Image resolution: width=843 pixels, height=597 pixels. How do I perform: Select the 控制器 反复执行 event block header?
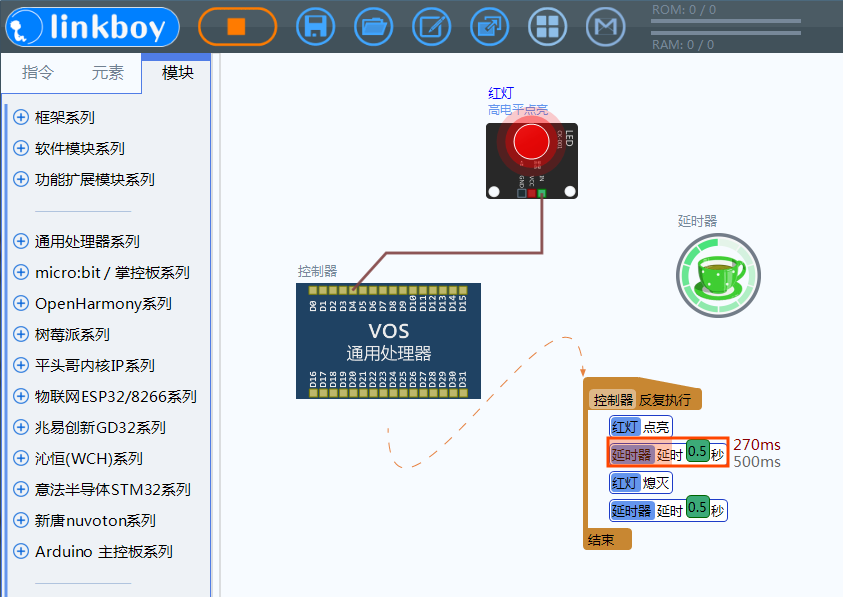click(x=642, y=400)
